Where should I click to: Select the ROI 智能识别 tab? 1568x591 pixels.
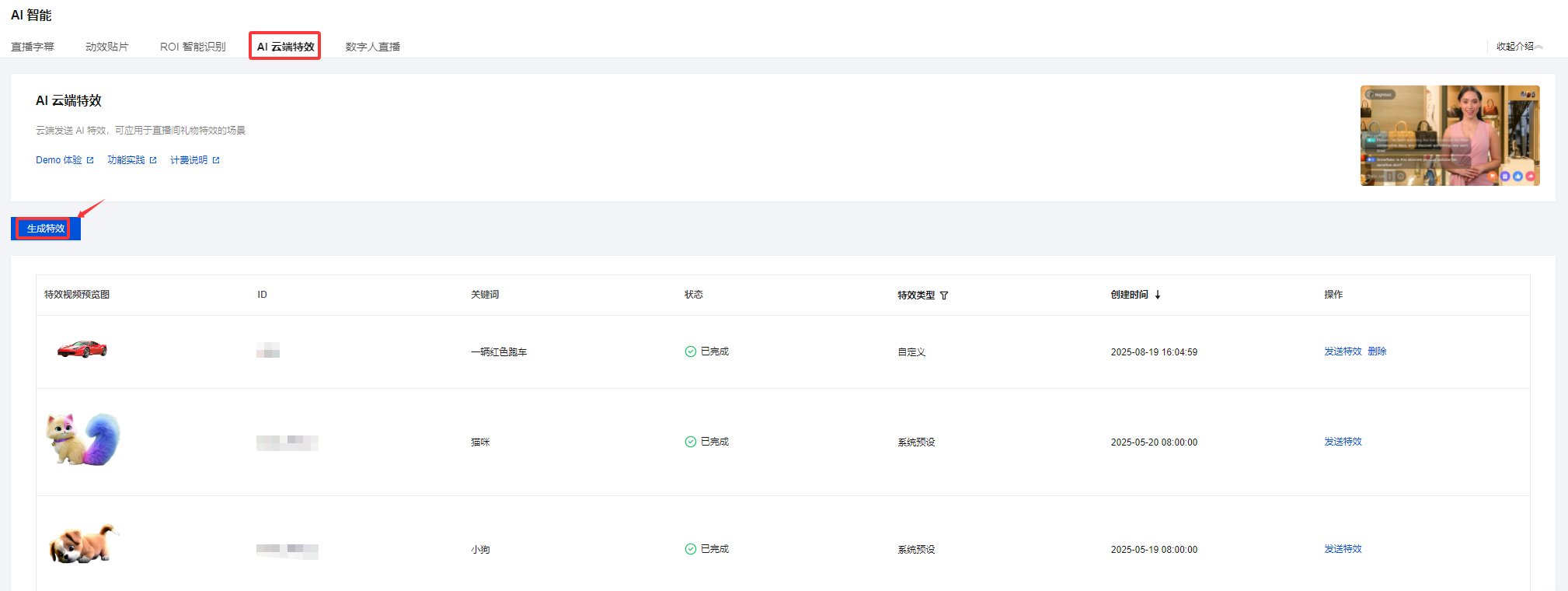[193, 47]
